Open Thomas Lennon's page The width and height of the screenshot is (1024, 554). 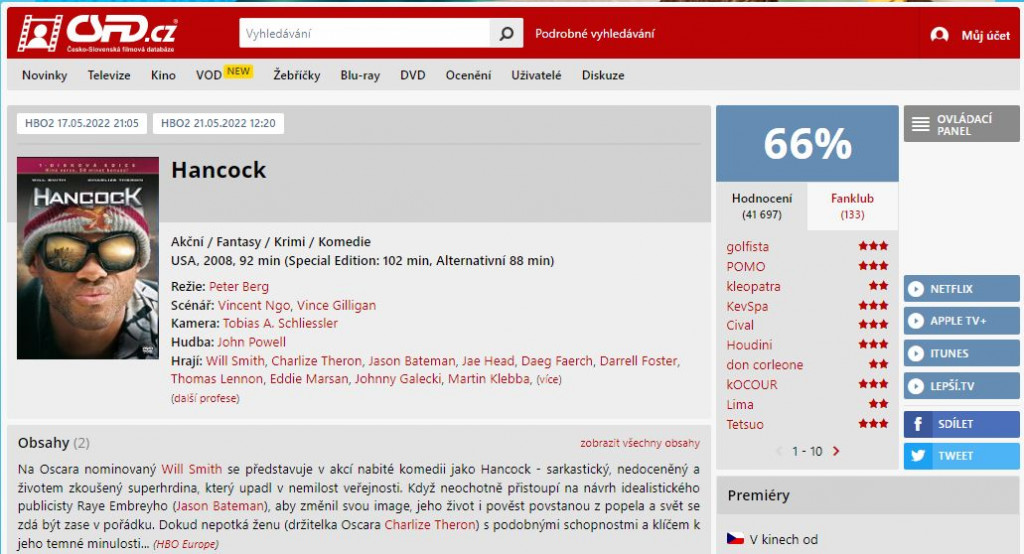[217, 379]
